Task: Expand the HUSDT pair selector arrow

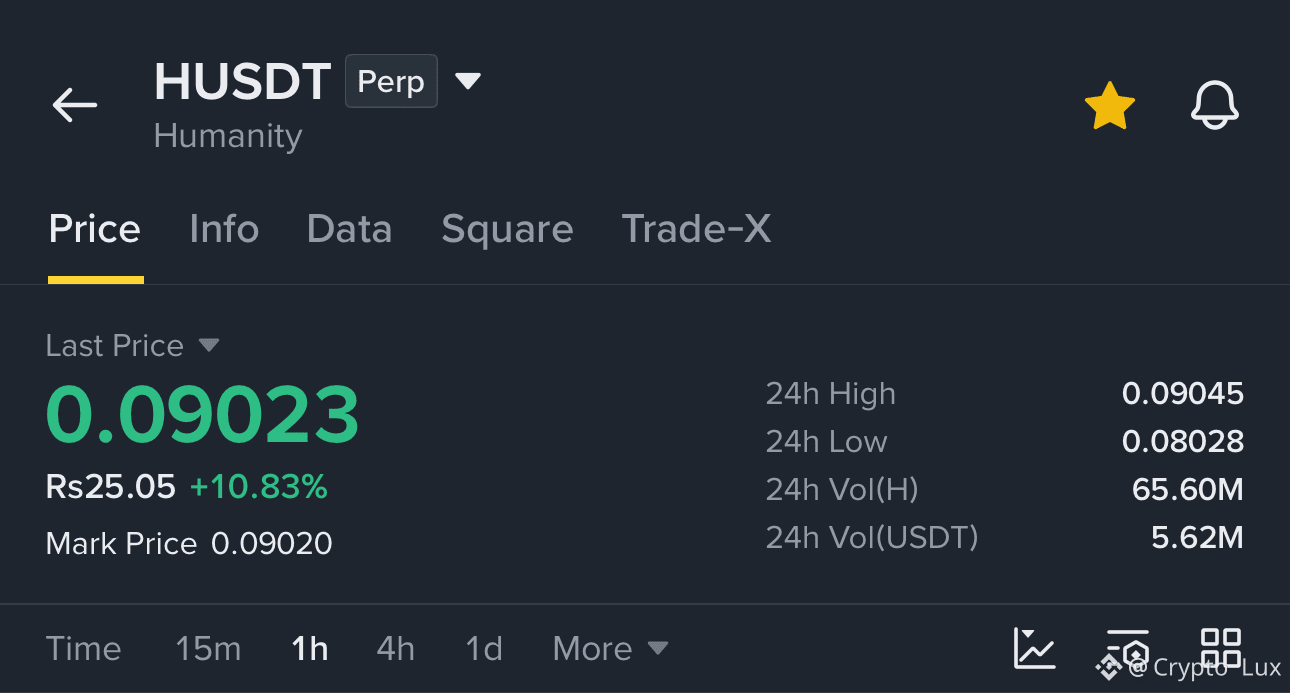Action: click(x=468, y=81)
